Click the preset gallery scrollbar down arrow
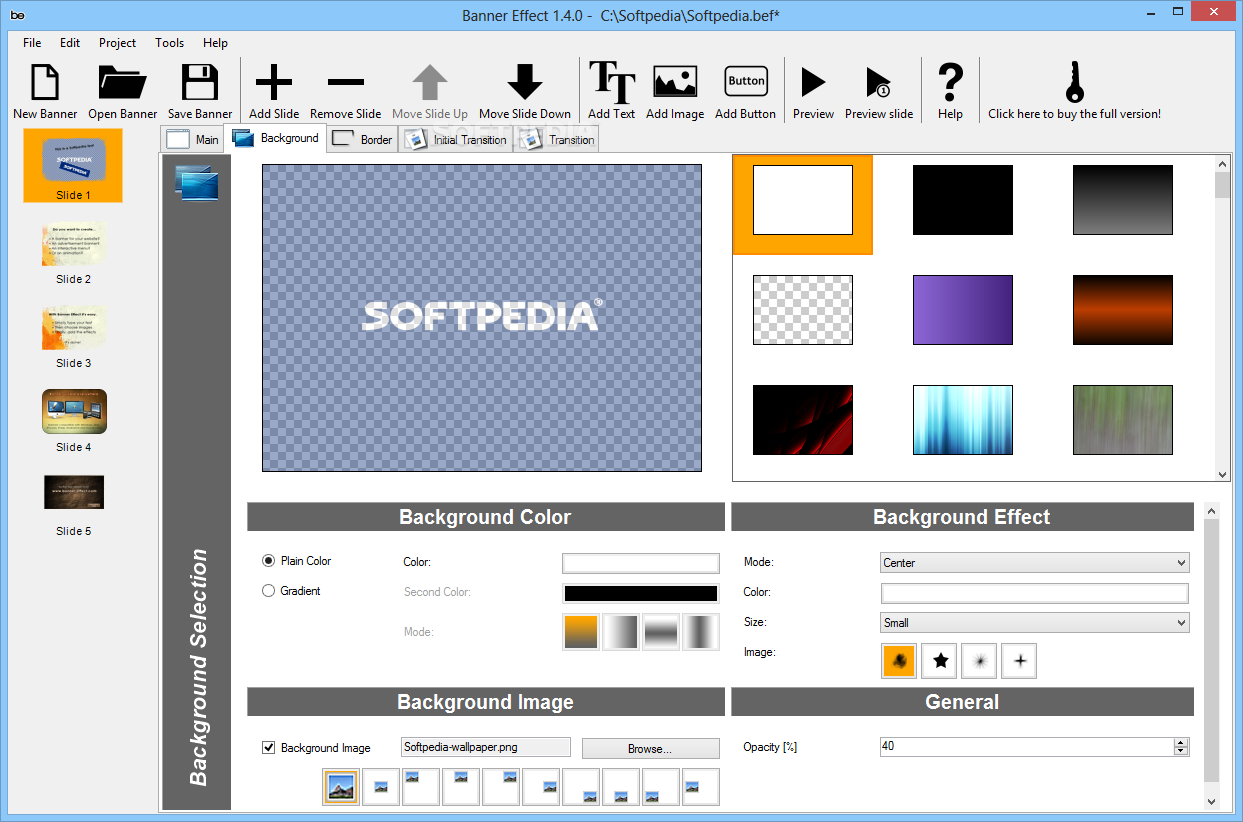The image size is (1243, 822). [1222, 475]
